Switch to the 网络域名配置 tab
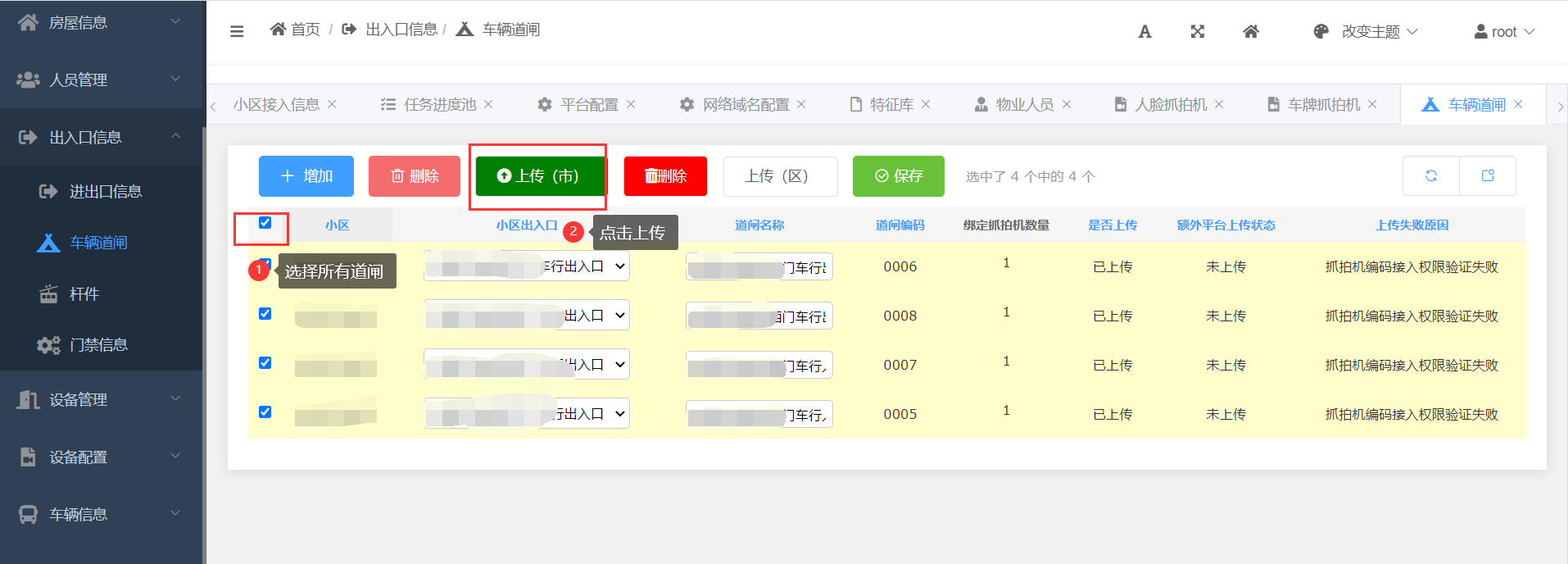This screenshot has height=564, width=1568. 735,104
